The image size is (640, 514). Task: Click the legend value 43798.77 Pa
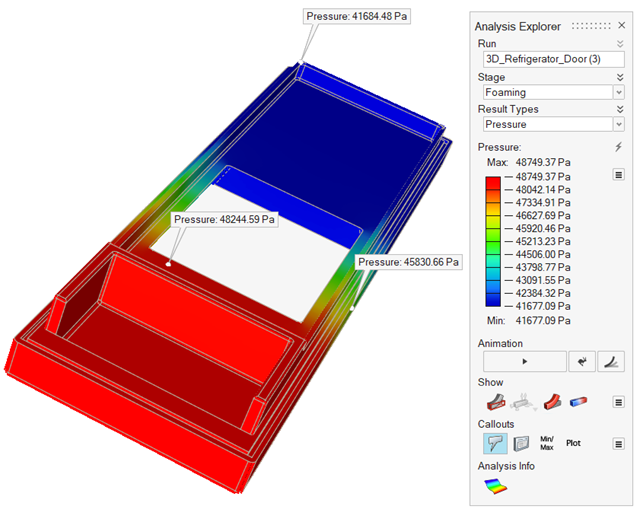(x=543, y=267)
